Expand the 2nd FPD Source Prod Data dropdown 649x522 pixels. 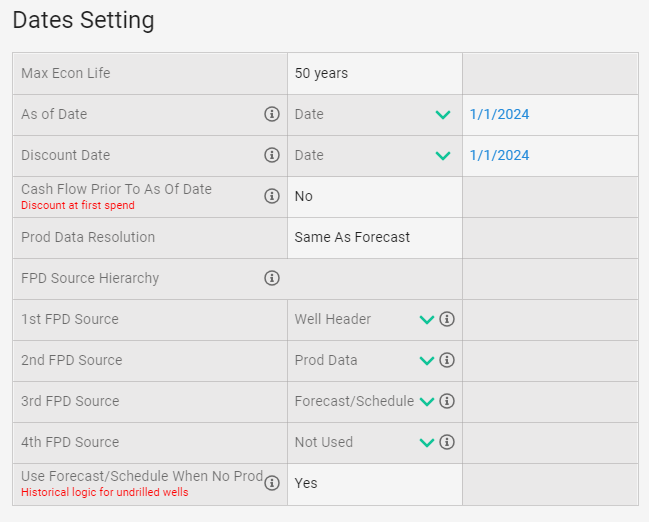pyautogui.click(x=426, y=361)
